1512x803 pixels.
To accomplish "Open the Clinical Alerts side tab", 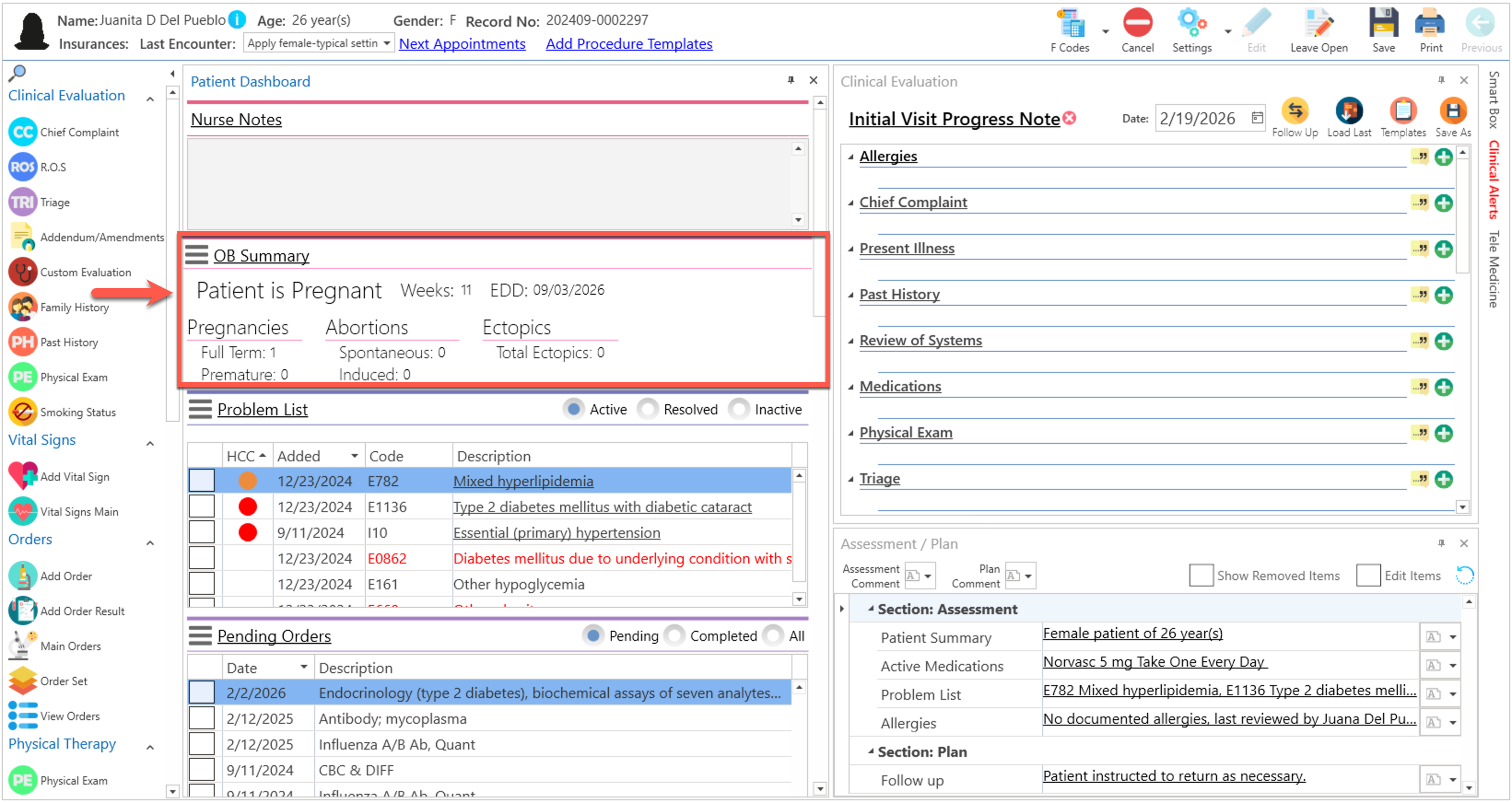I will coord(1493,180).
